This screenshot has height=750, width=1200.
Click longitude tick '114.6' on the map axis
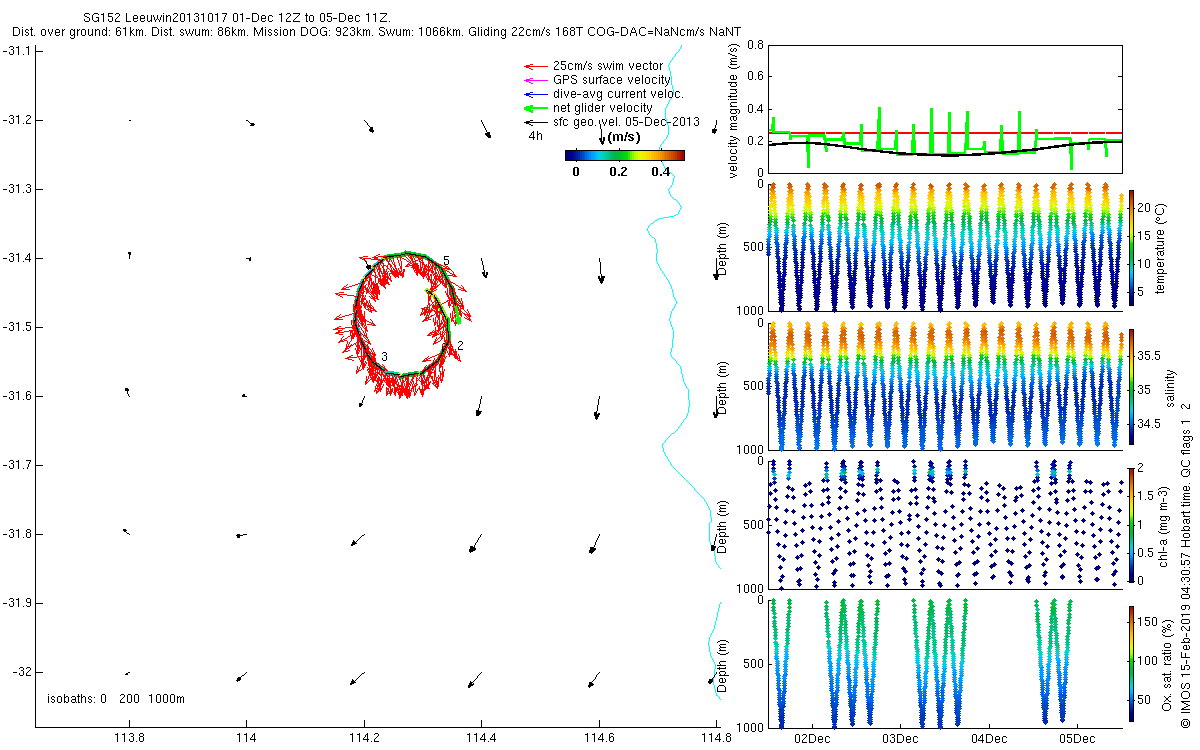599,740
